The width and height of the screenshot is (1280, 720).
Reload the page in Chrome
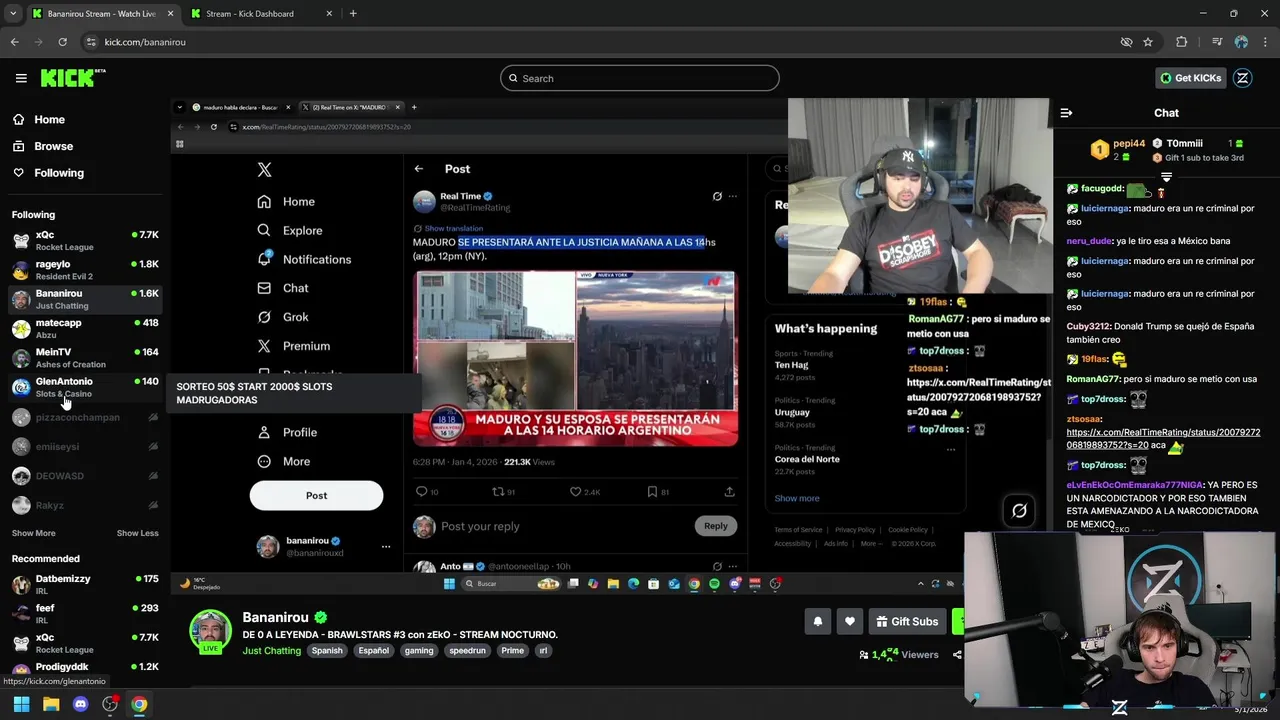click(x=62, y=42)
